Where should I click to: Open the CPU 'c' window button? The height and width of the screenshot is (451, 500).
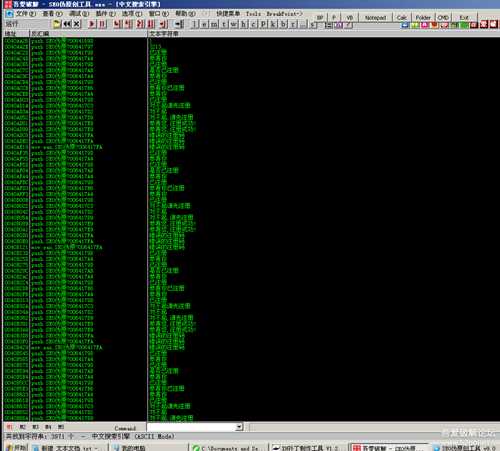[x=253, y=24]
